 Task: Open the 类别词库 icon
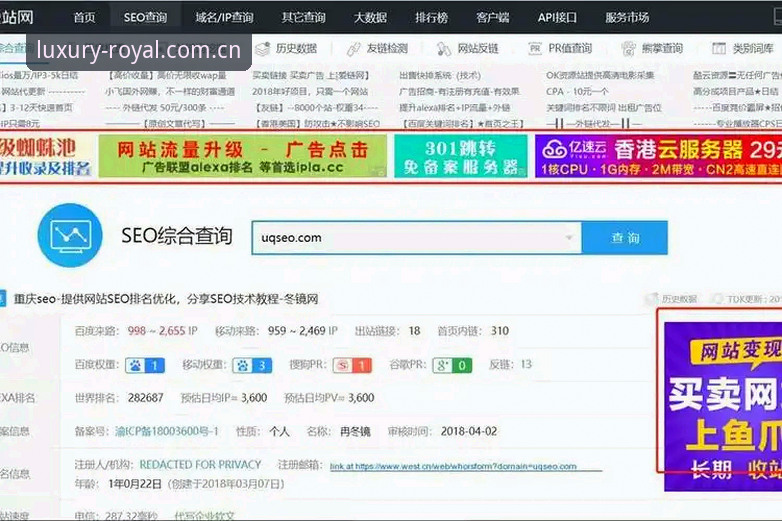tap(719, 48)
